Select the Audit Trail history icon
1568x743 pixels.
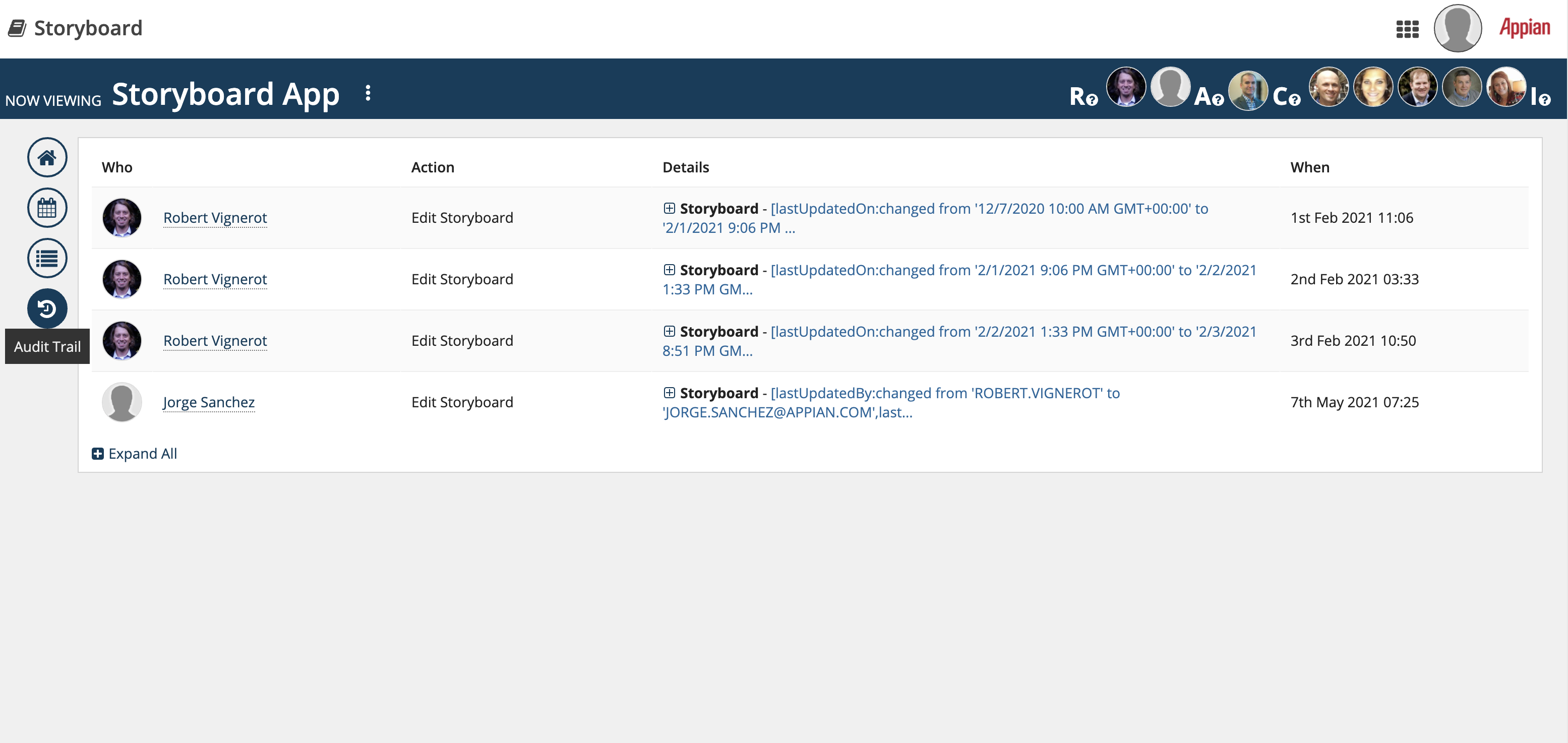47,308
